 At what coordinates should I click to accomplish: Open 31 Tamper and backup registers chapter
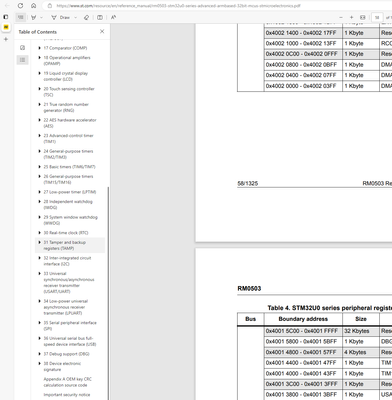65,245
